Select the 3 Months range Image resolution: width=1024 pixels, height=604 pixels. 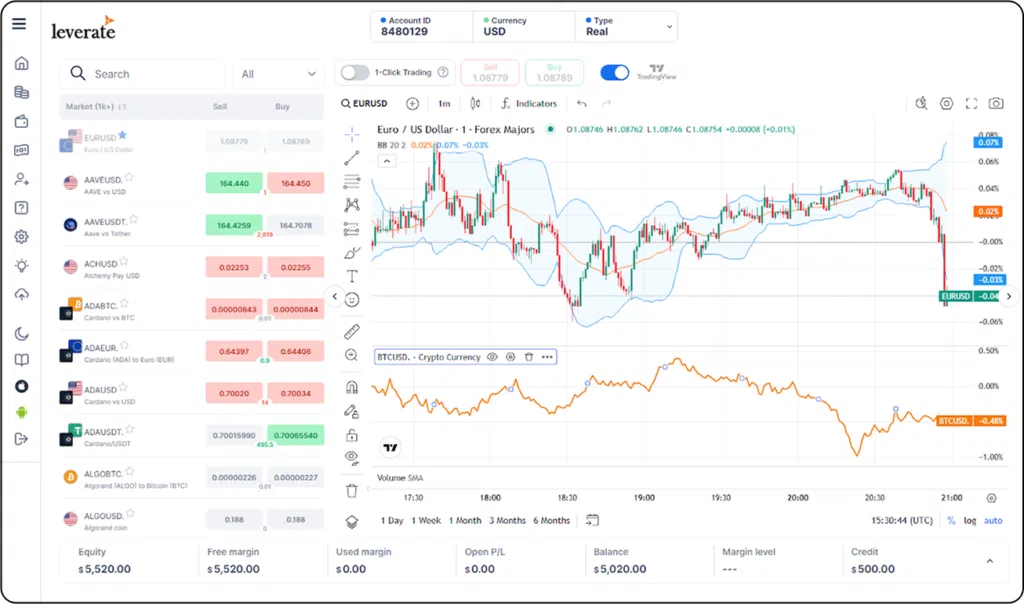(507, 520)
